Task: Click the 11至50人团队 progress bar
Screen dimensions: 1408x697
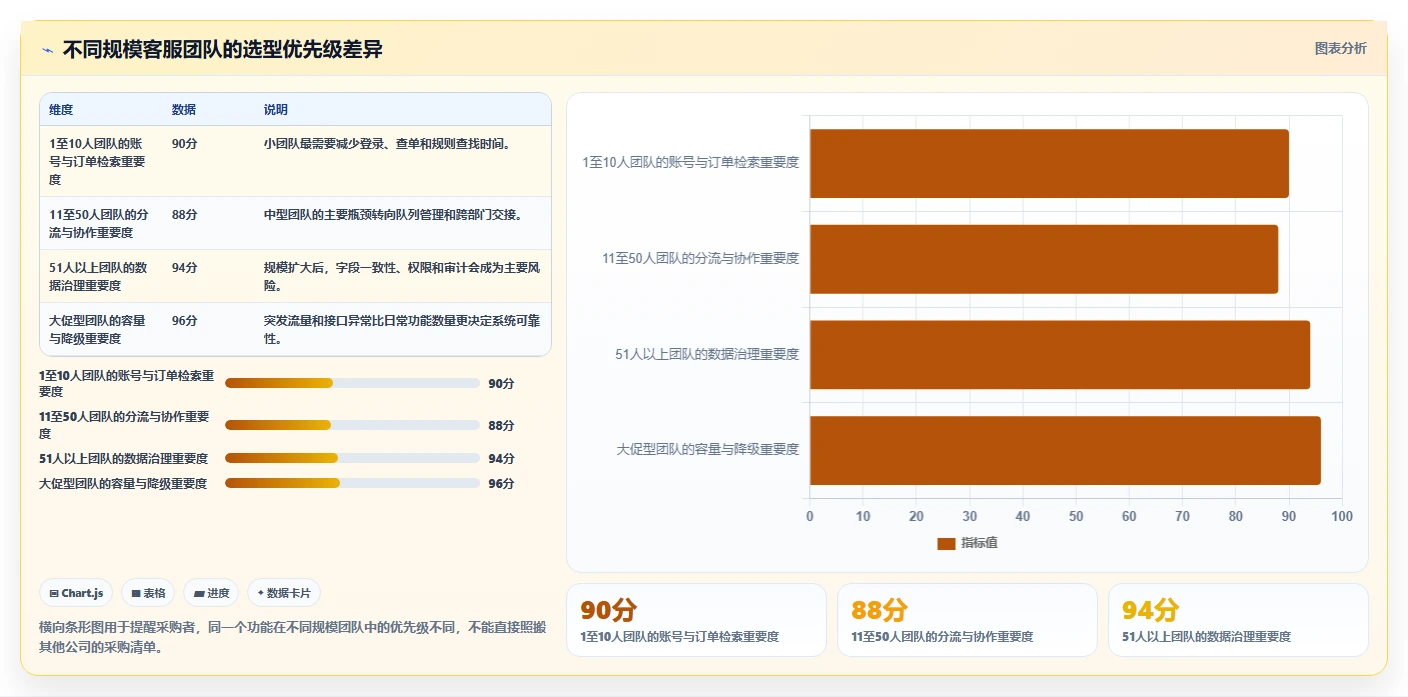Action: pyautogui.click(x=352, y=425)
